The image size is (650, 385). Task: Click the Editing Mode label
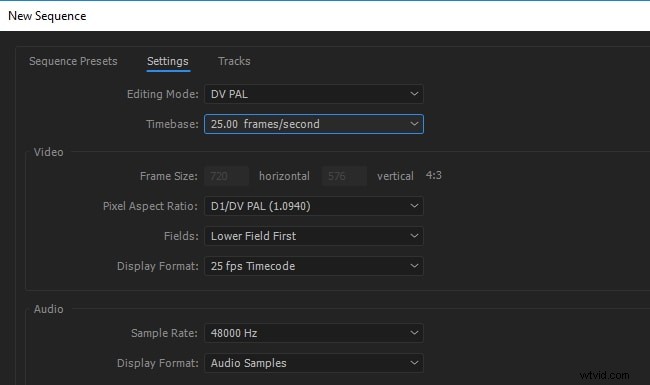(162, 94)
